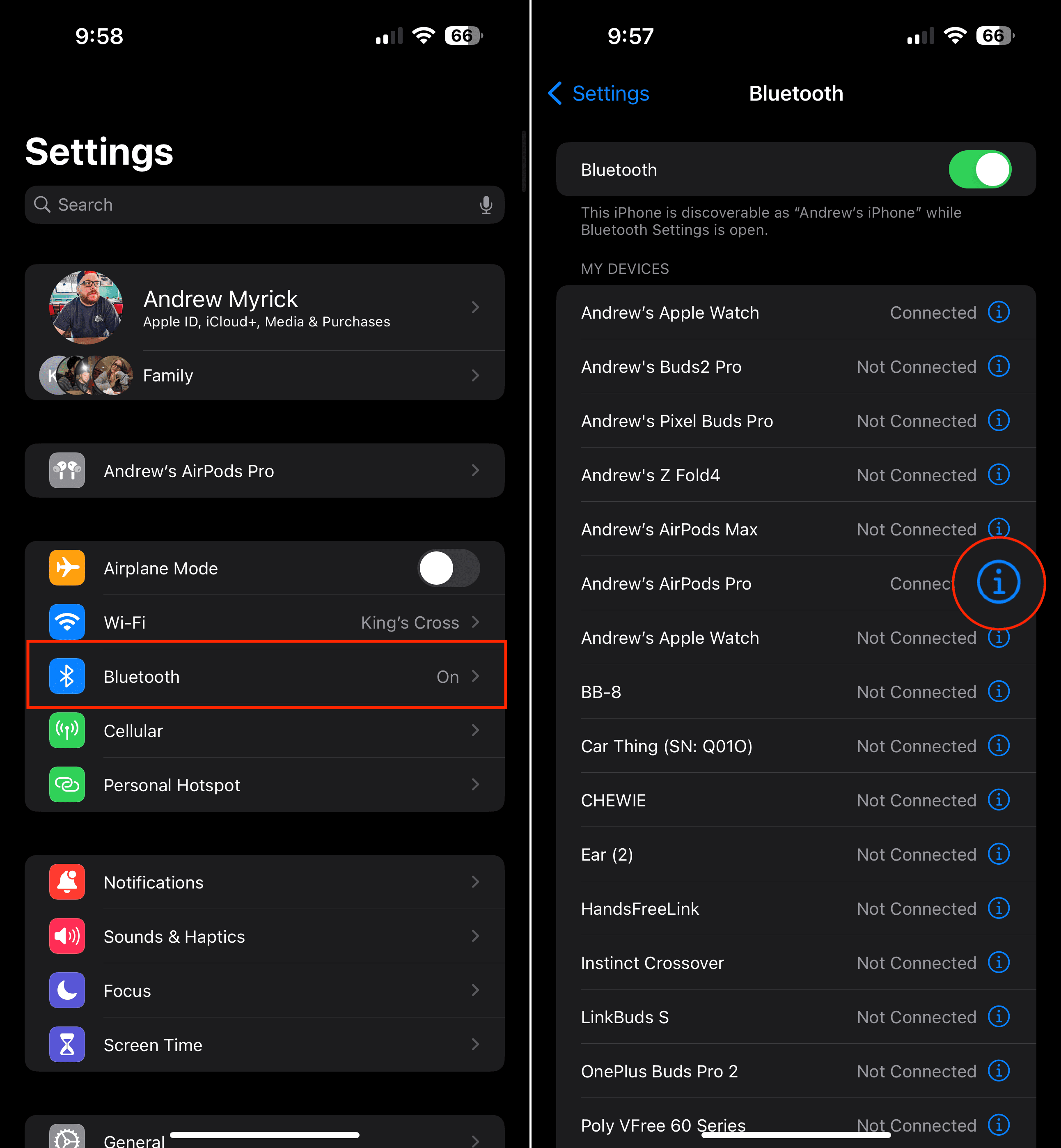Select "Andrew's AirPods Max" device name
This screenshot has height=1148, width=1061.
(x=669, y=529)
